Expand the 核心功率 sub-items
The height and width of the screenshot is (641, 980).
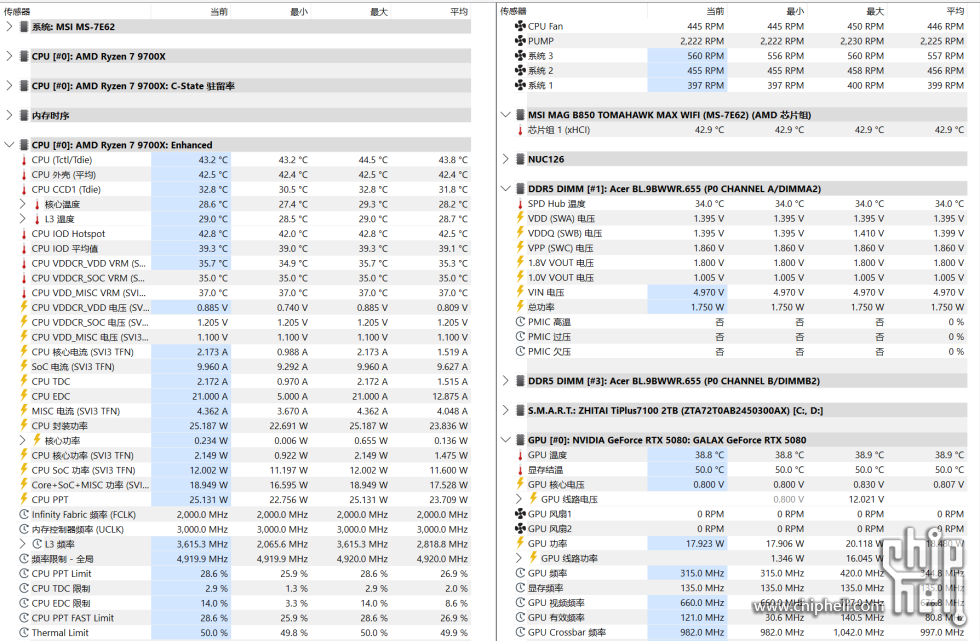tap(22, 440)
